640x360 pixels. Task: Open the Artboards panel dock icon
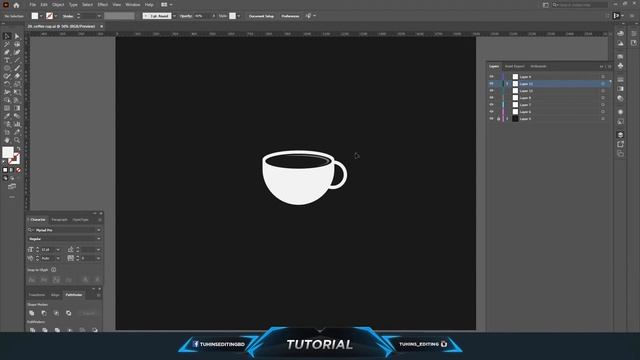tap(620, 153)
